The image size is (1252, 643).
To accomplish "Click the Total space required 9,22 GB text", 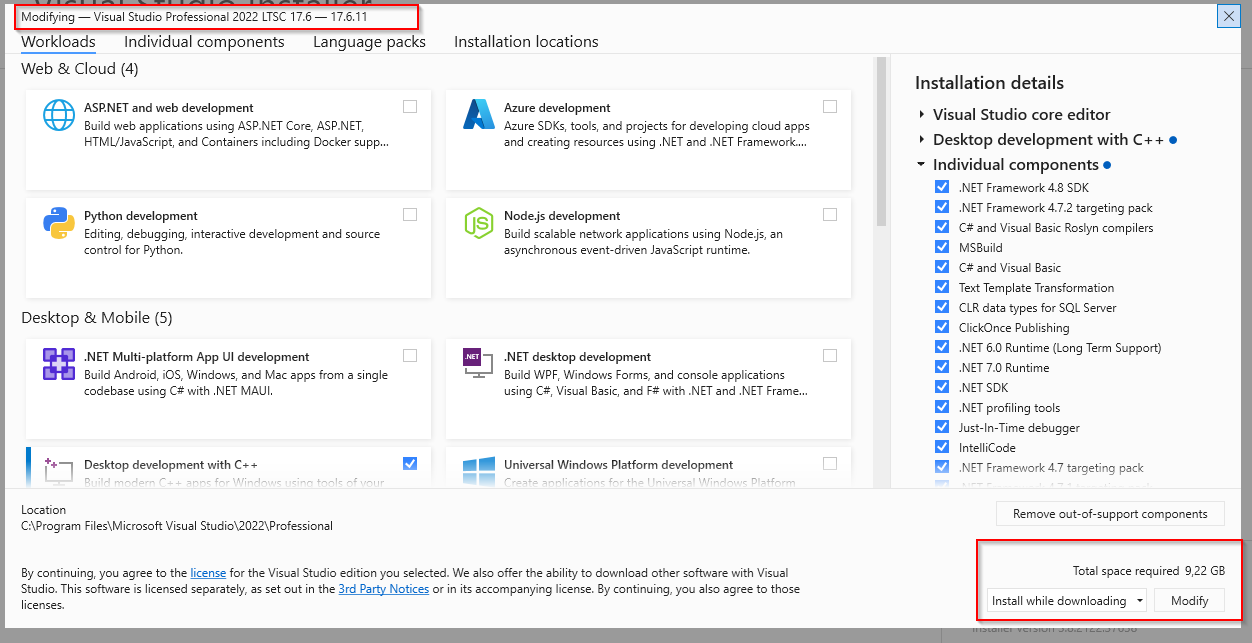I will [x=1149, y=571].
